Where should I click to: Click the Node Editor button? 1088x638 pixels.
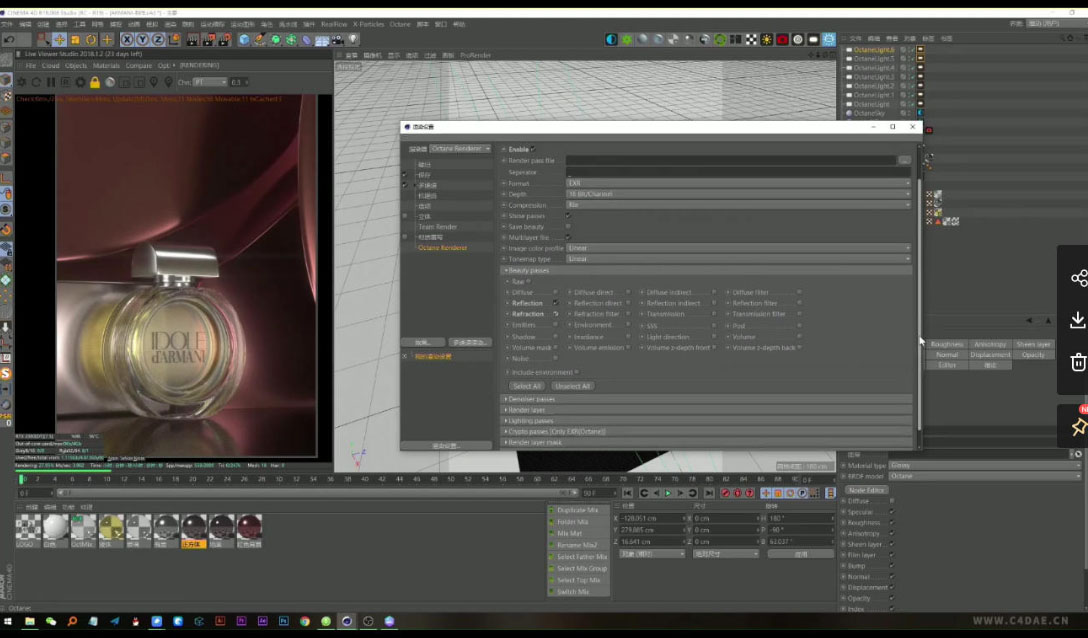[x=867, y=490]
